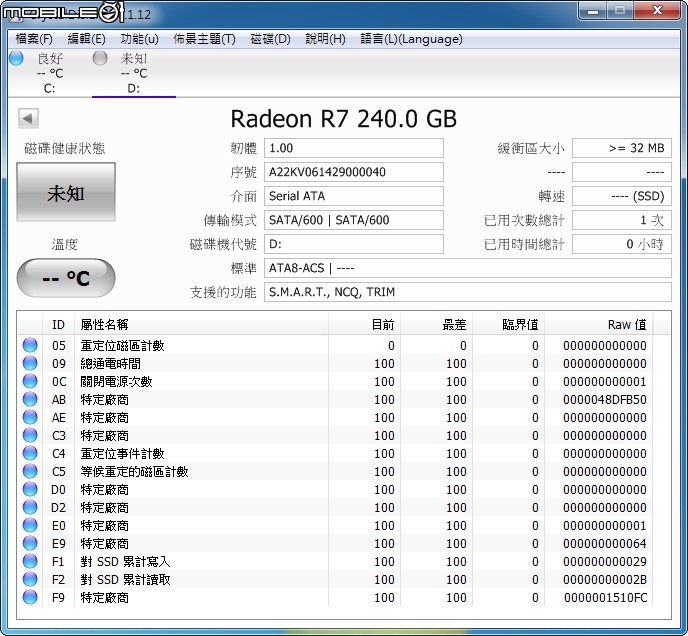Click the 目前 column header

(x=364, y=325)
